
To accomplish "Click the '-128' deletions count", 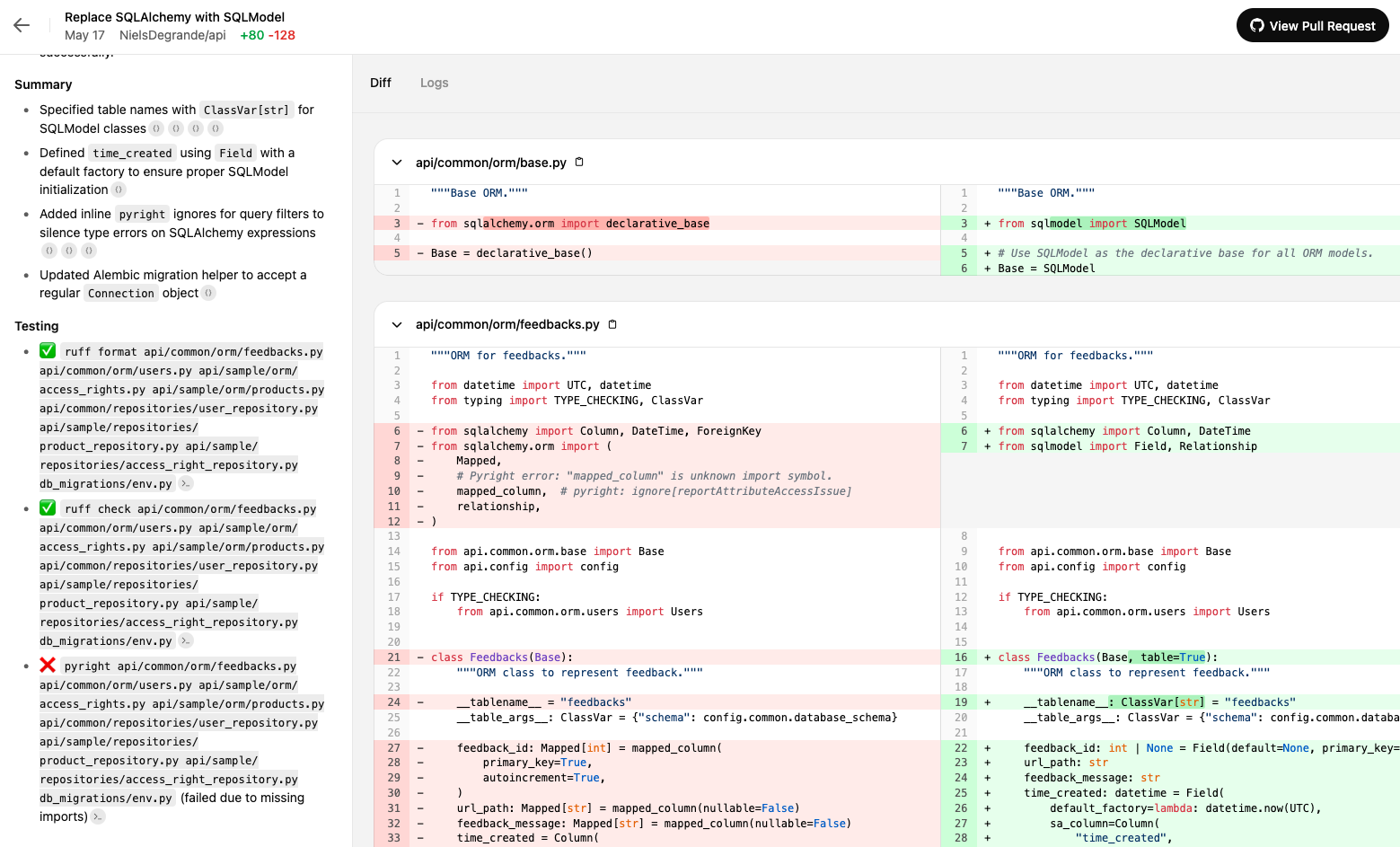I will (282, 35).
